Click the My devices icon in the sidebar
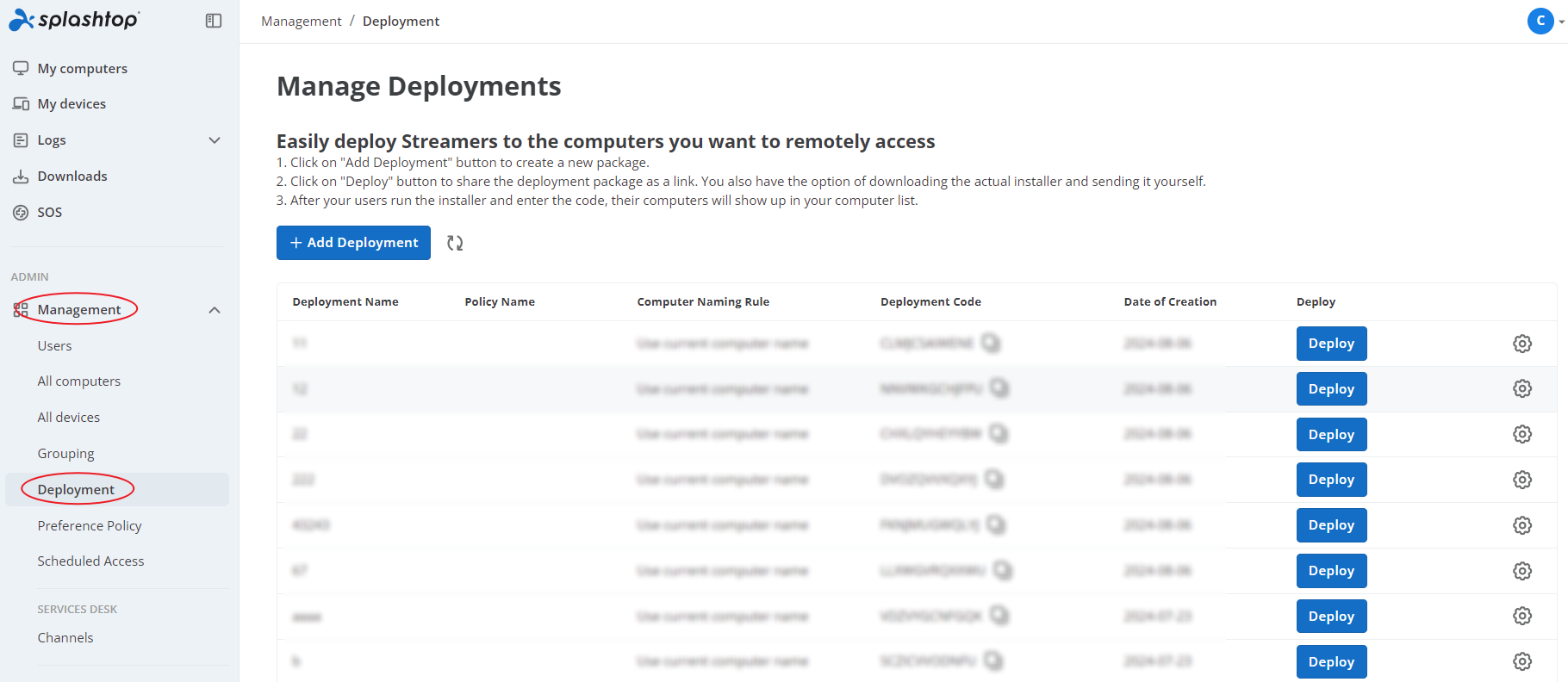1568x682 pixels. (21, 103)
